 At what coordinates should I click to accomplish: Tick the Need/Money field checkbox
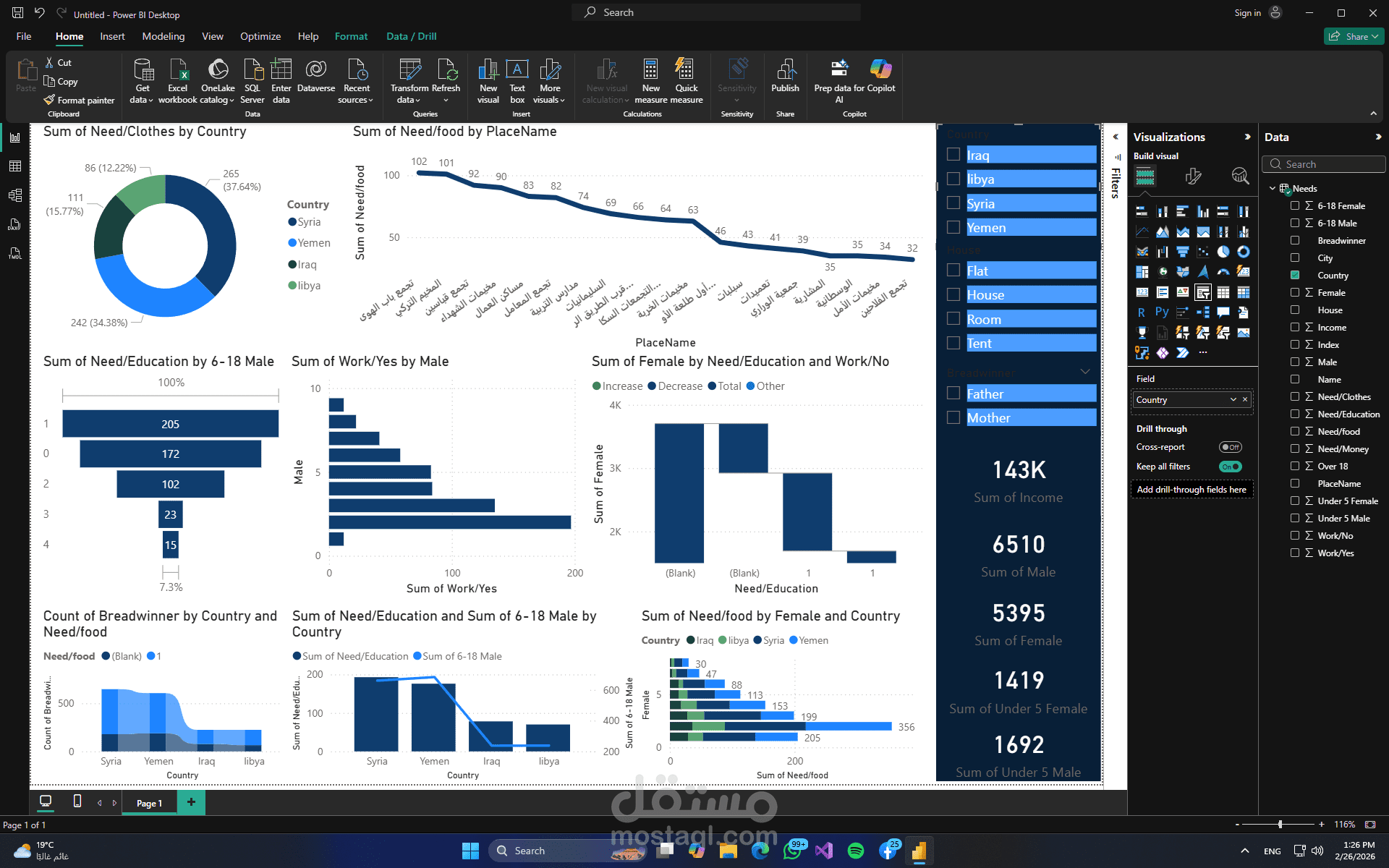click(1295, 448)
